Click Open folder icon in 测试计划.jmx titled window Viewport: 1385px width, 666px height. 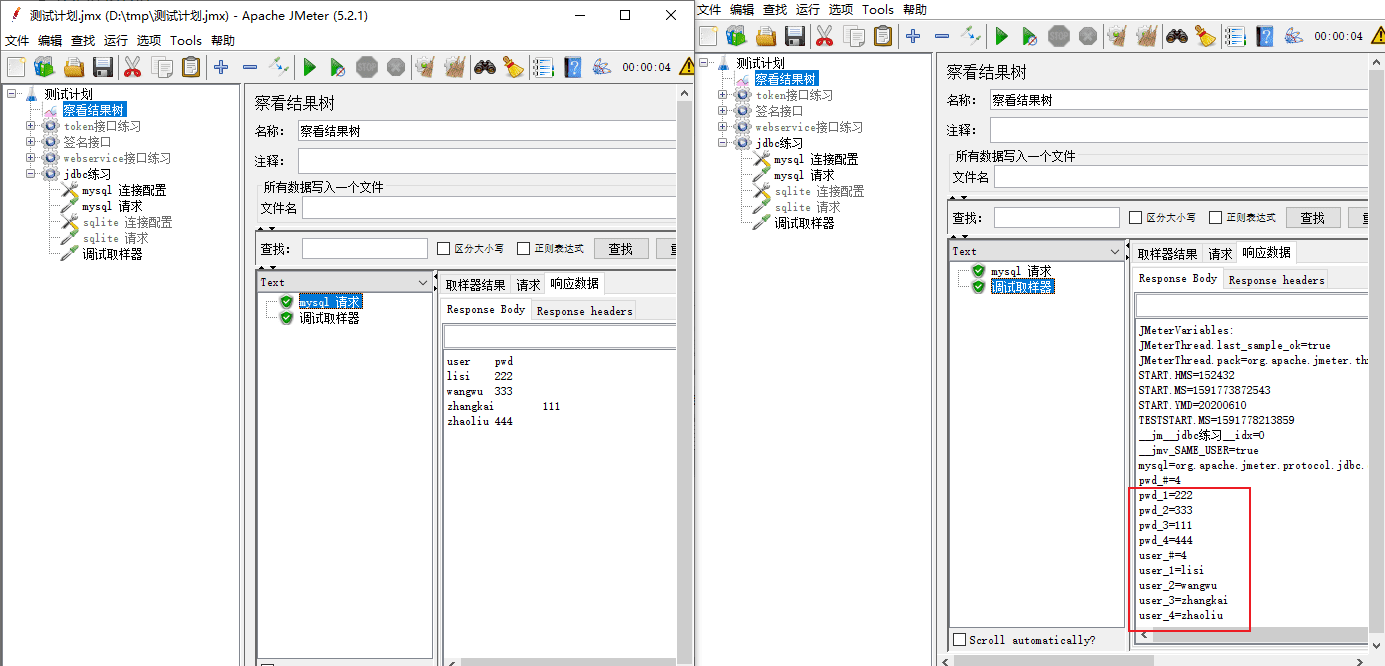tap(73, 67)
